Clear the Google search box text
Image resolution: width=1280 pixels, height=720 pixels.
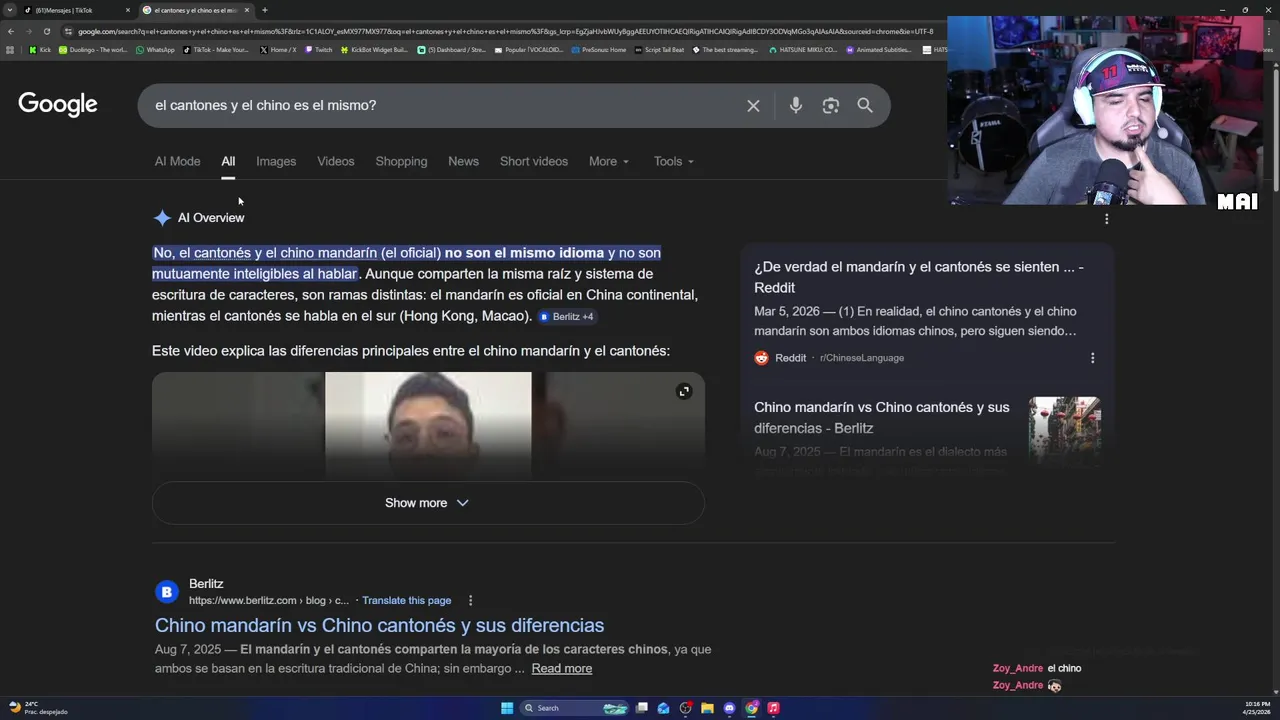753,105
